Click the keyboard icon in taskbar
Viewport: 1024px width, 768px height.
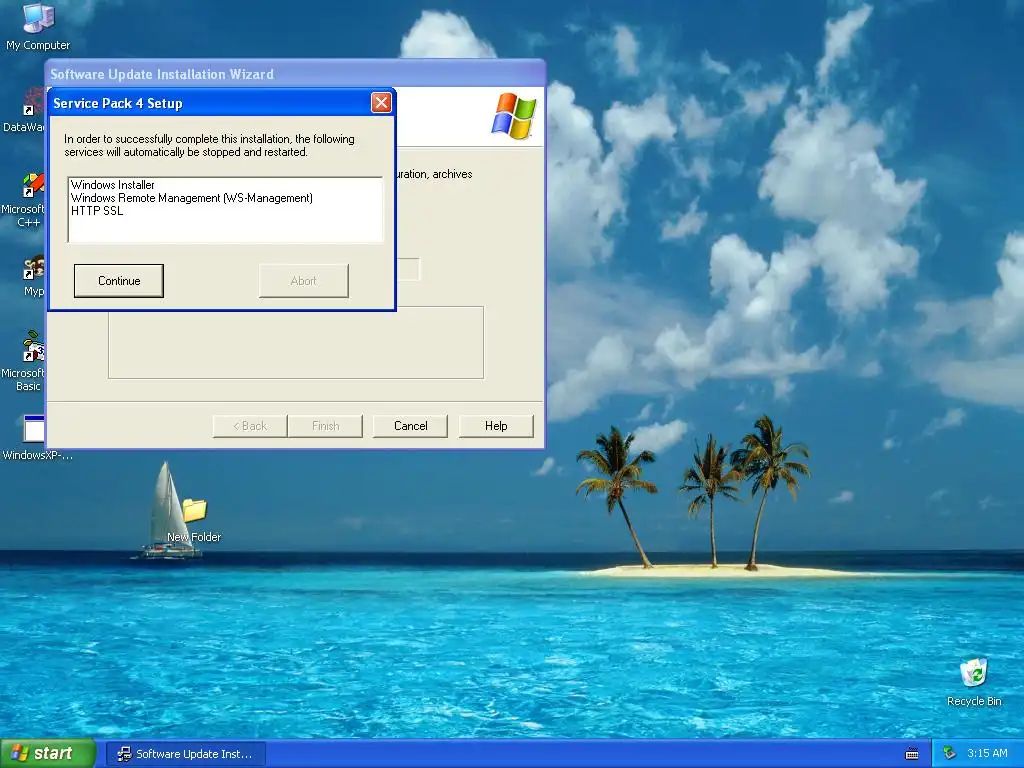pyautogui.click(x=912, y=754)
